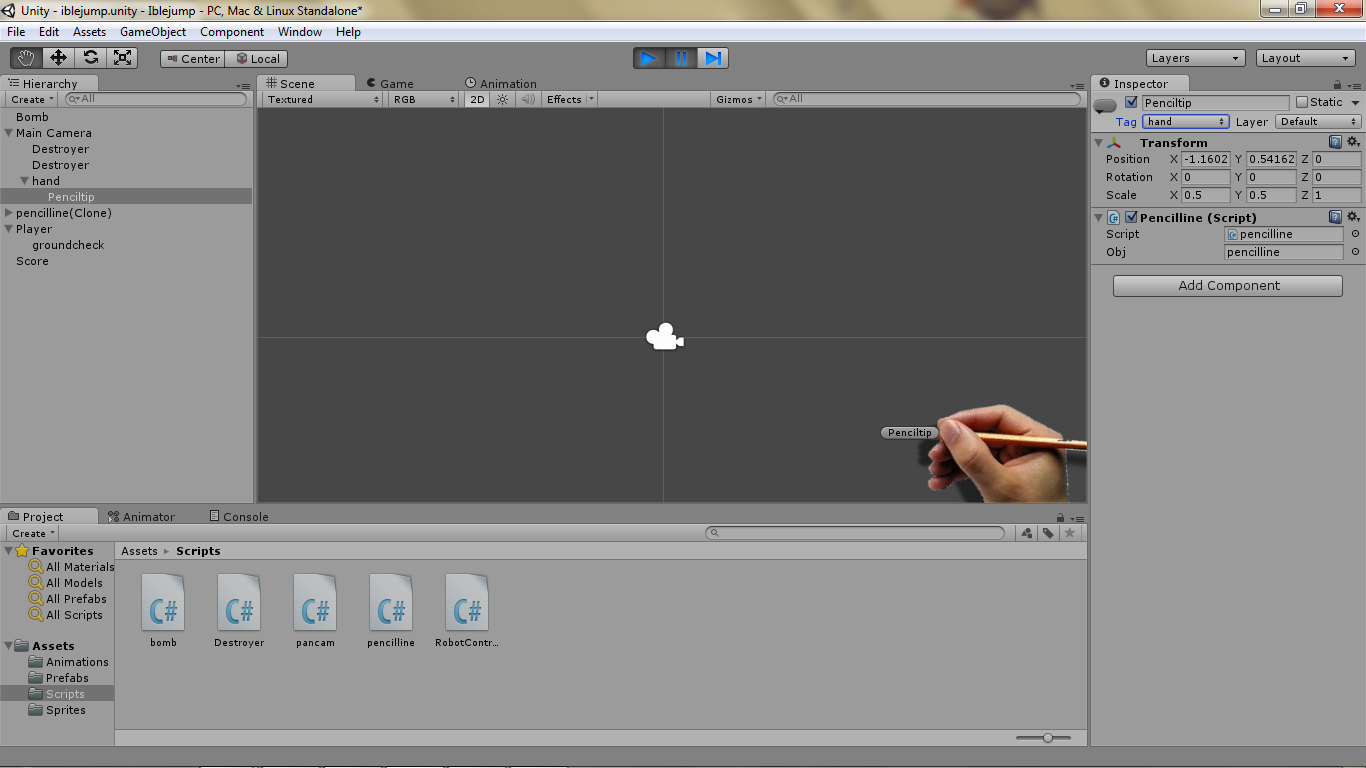Toggle scene lighting sun icon
Image resolution: width=1366 pixels, height=768 pixels.
[502, 99]
